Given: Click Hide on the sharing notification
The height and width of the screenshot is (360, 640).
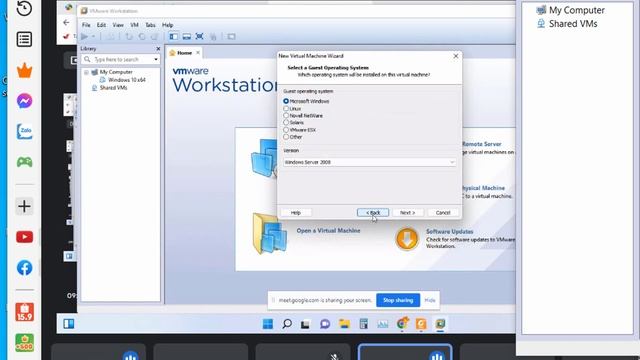Looking at the screenshot, I should (430, 300).
